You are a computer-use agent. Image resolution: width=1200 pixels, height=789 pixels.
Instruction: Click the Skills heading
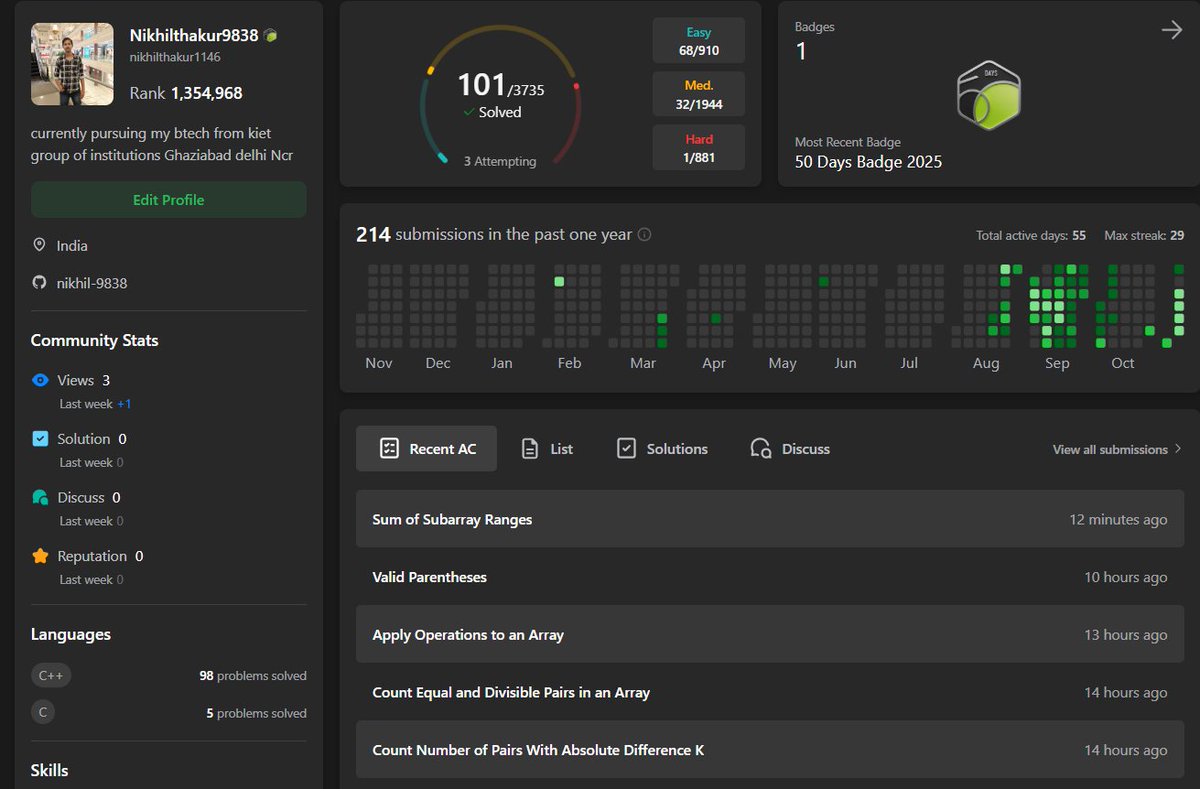[x=50, y=770]
